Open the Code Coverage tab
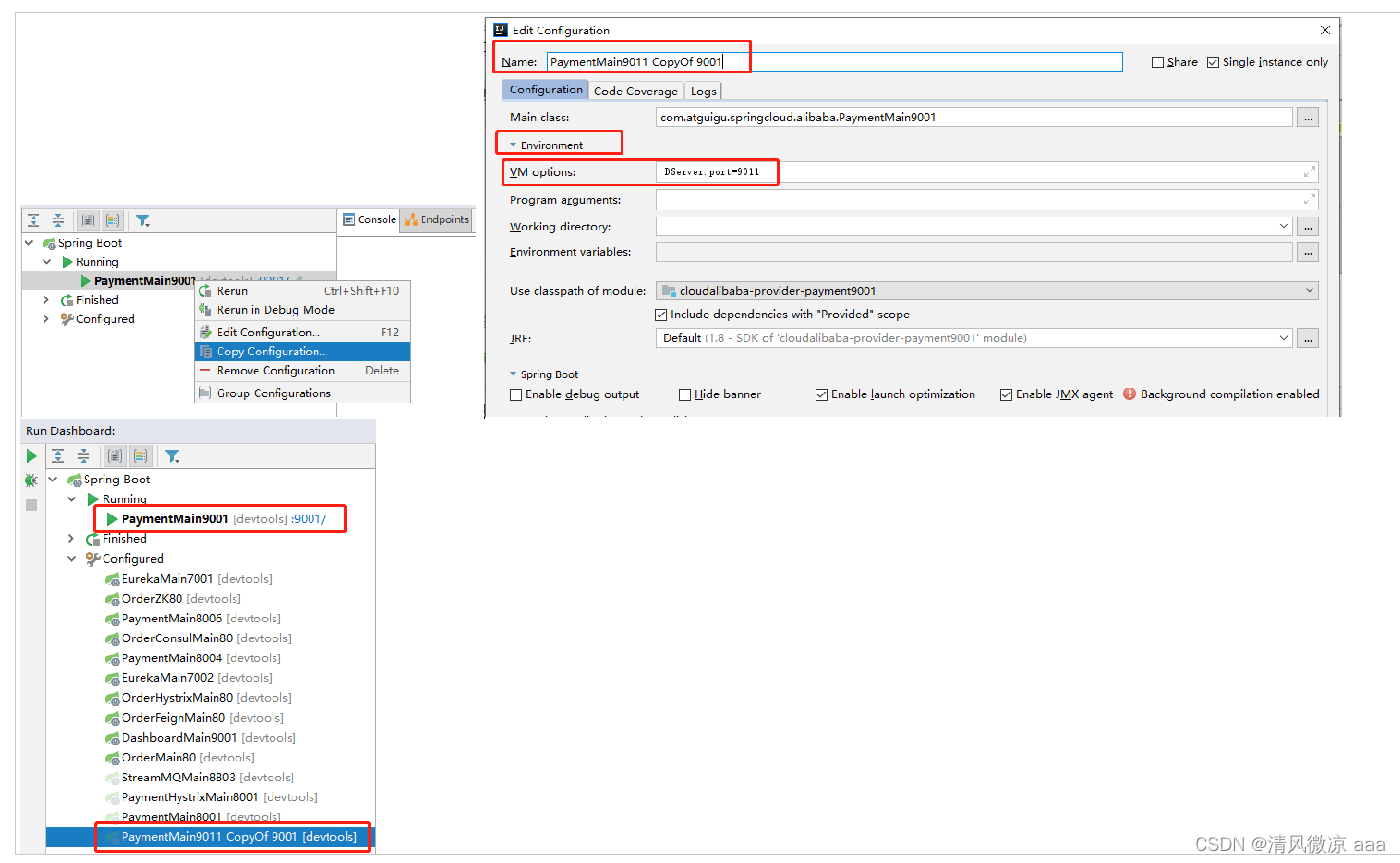This screenshot has height=863, width=1400. (x=636, y=91)
